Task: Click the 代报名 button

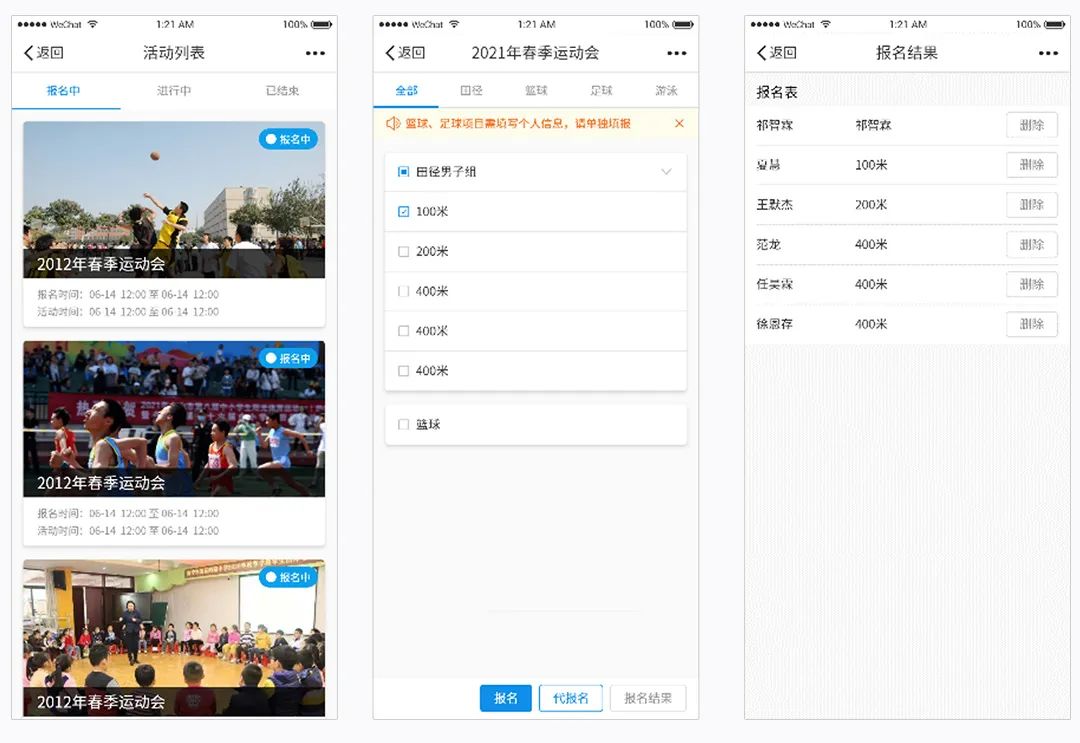Action: [x=570, y=698]
